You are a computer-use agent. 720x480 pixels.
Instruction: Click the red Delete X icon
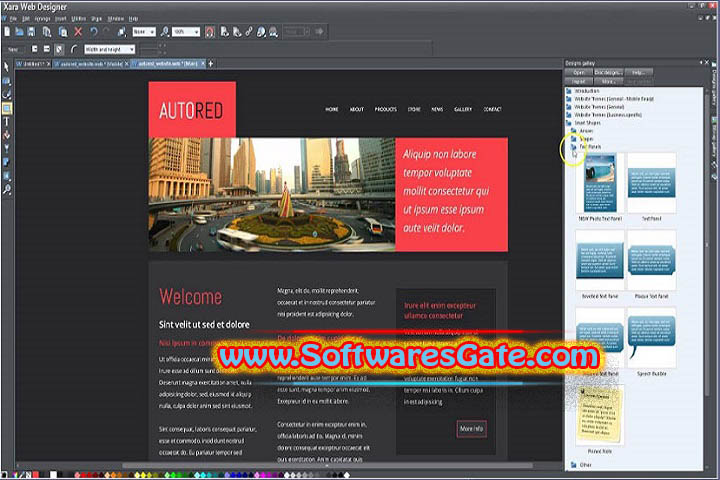(78, 32)
